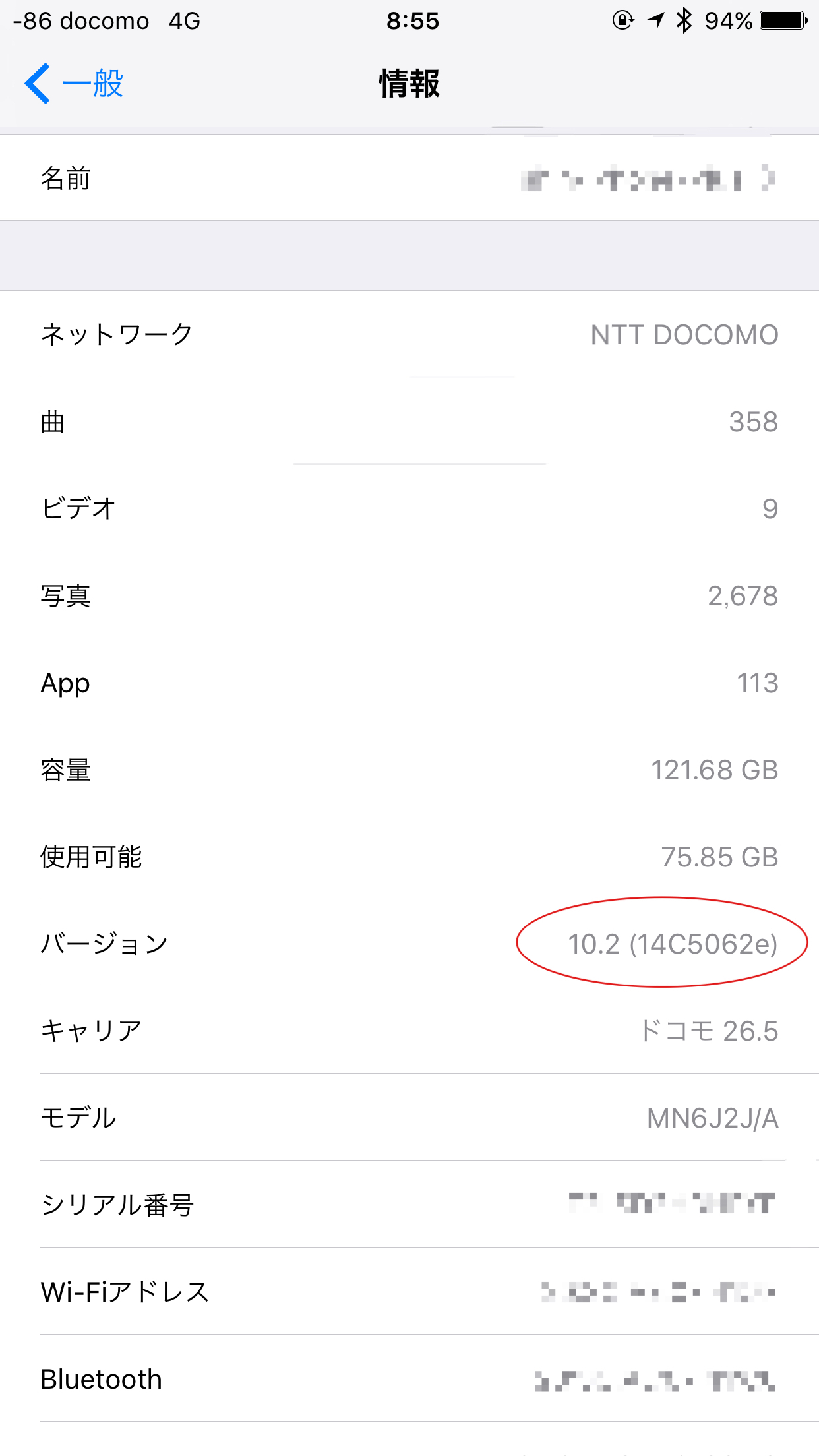Tap the App count row
Screen dimensions: 819x1456
[x=409, y=682]
